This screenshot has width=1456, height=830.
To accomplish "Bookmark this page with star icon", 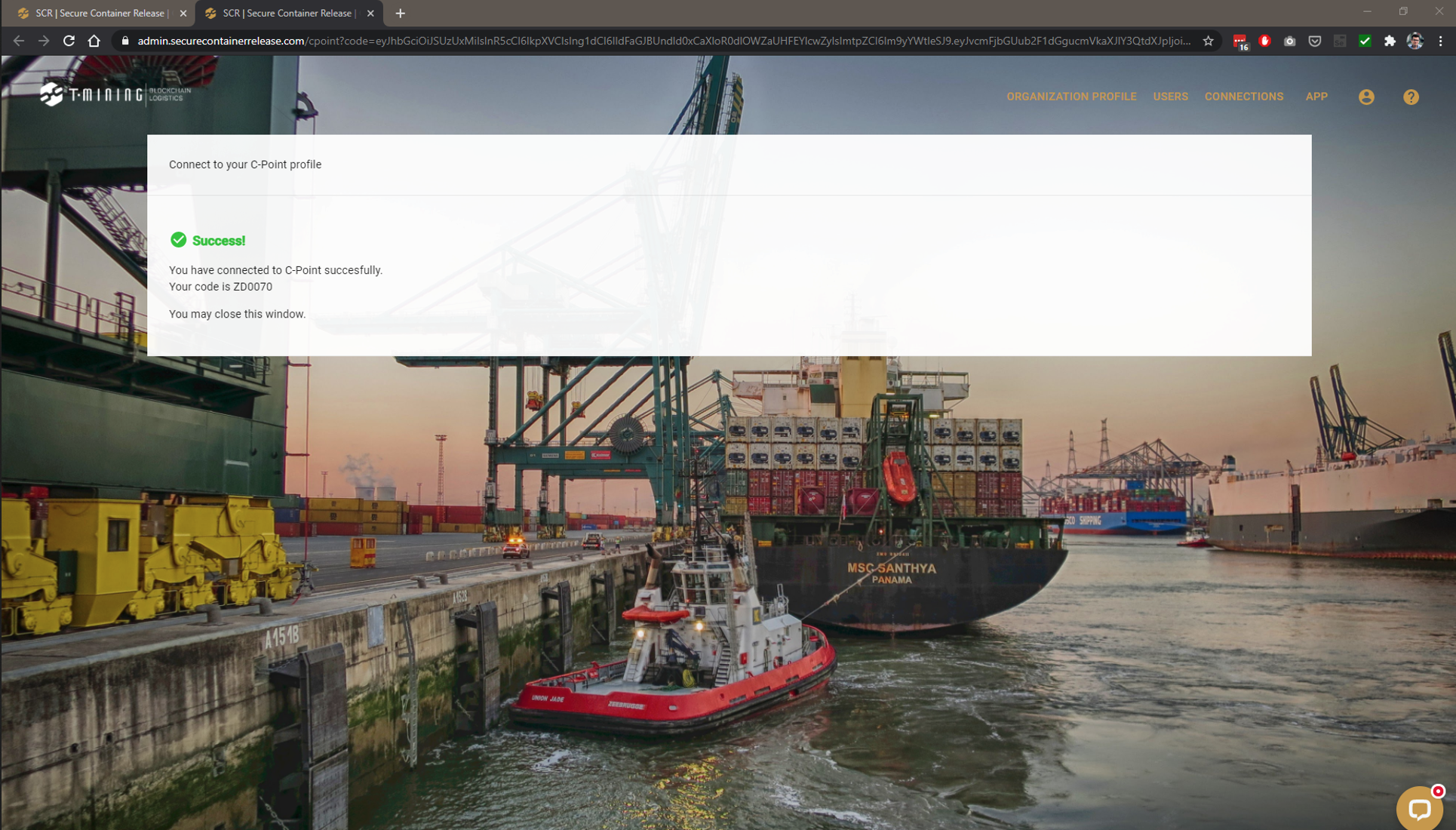I will coord(1209,41).
